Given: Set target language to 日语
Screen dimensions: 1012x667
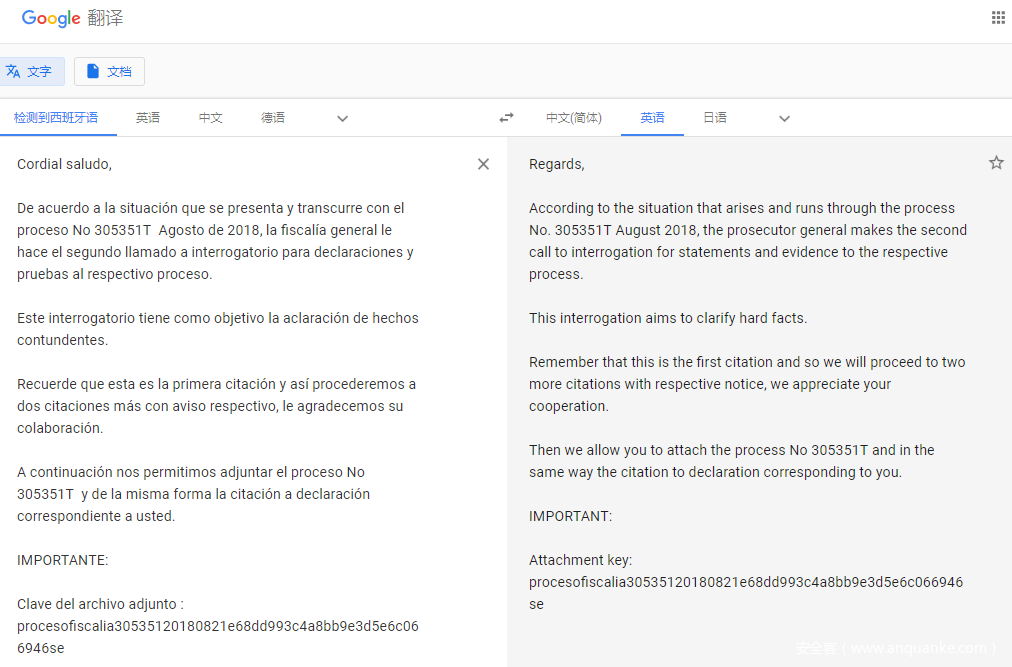Looking at the screenshot, I should tap(714, 118).
